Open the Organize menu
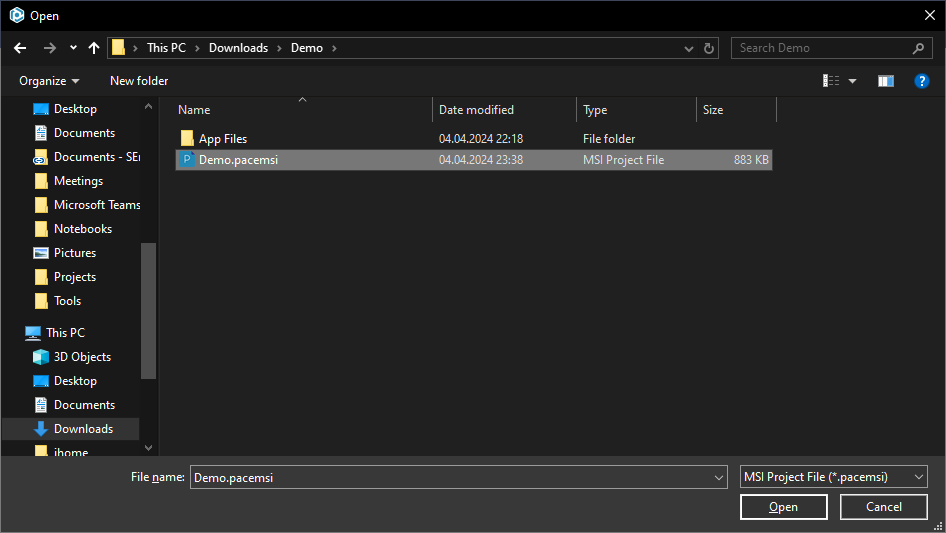Screen dimensions: 946x533 [49, 81]
